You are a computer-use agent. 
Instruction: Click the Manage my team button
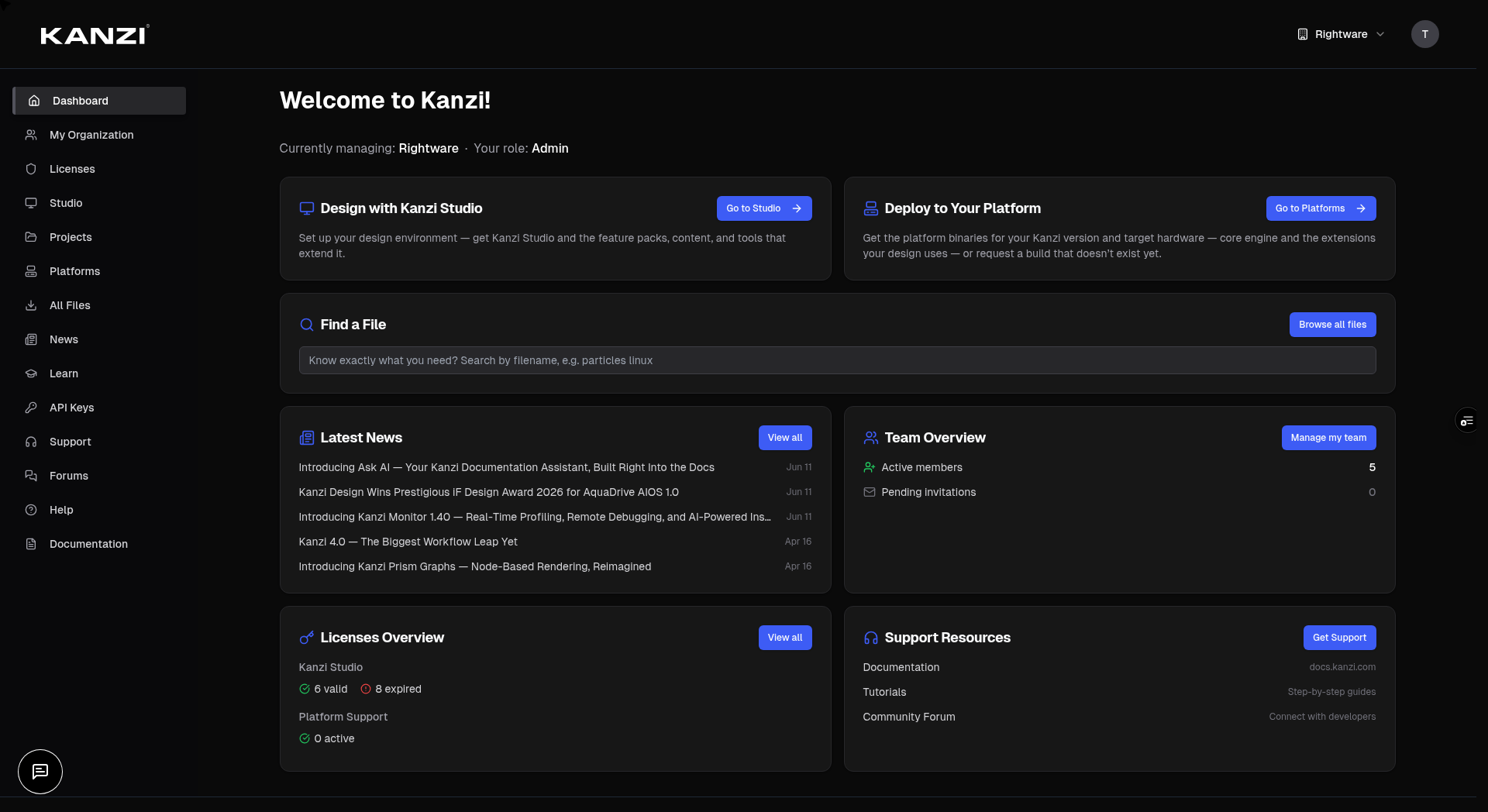1328,438
